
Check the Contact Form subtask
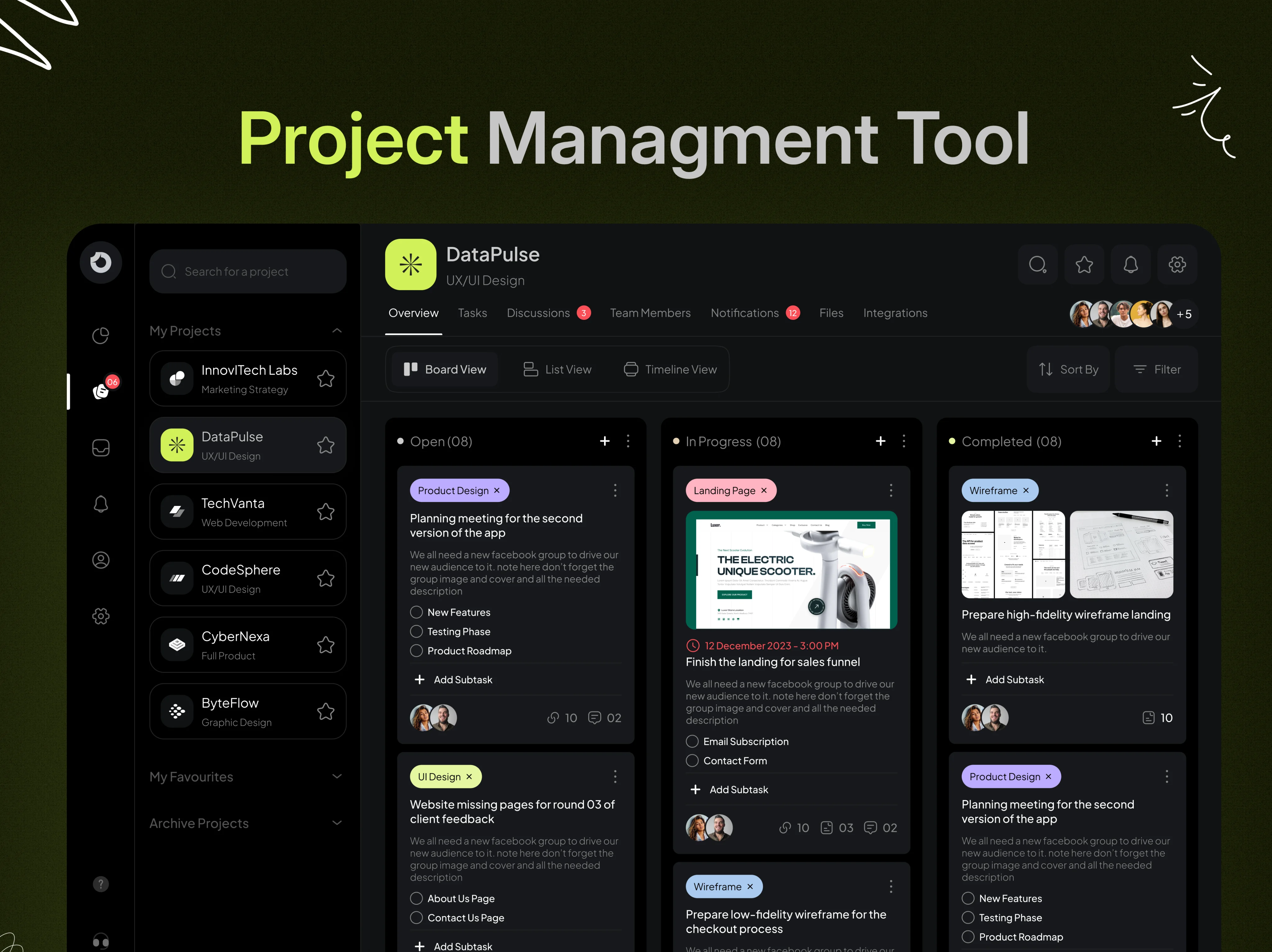click(x=692, y=760)
